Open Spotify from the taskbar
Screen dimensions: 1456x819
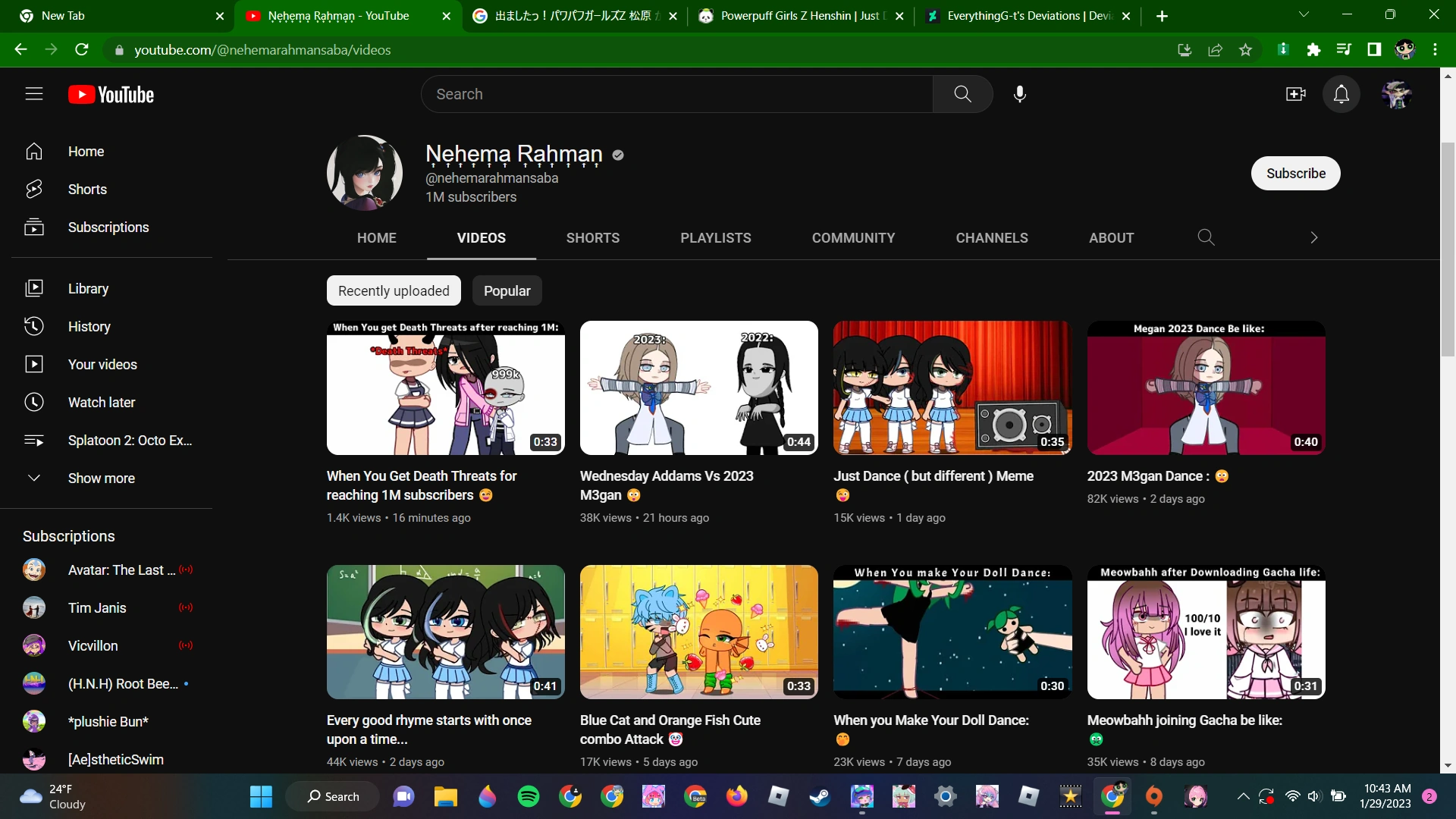point(529,796)
